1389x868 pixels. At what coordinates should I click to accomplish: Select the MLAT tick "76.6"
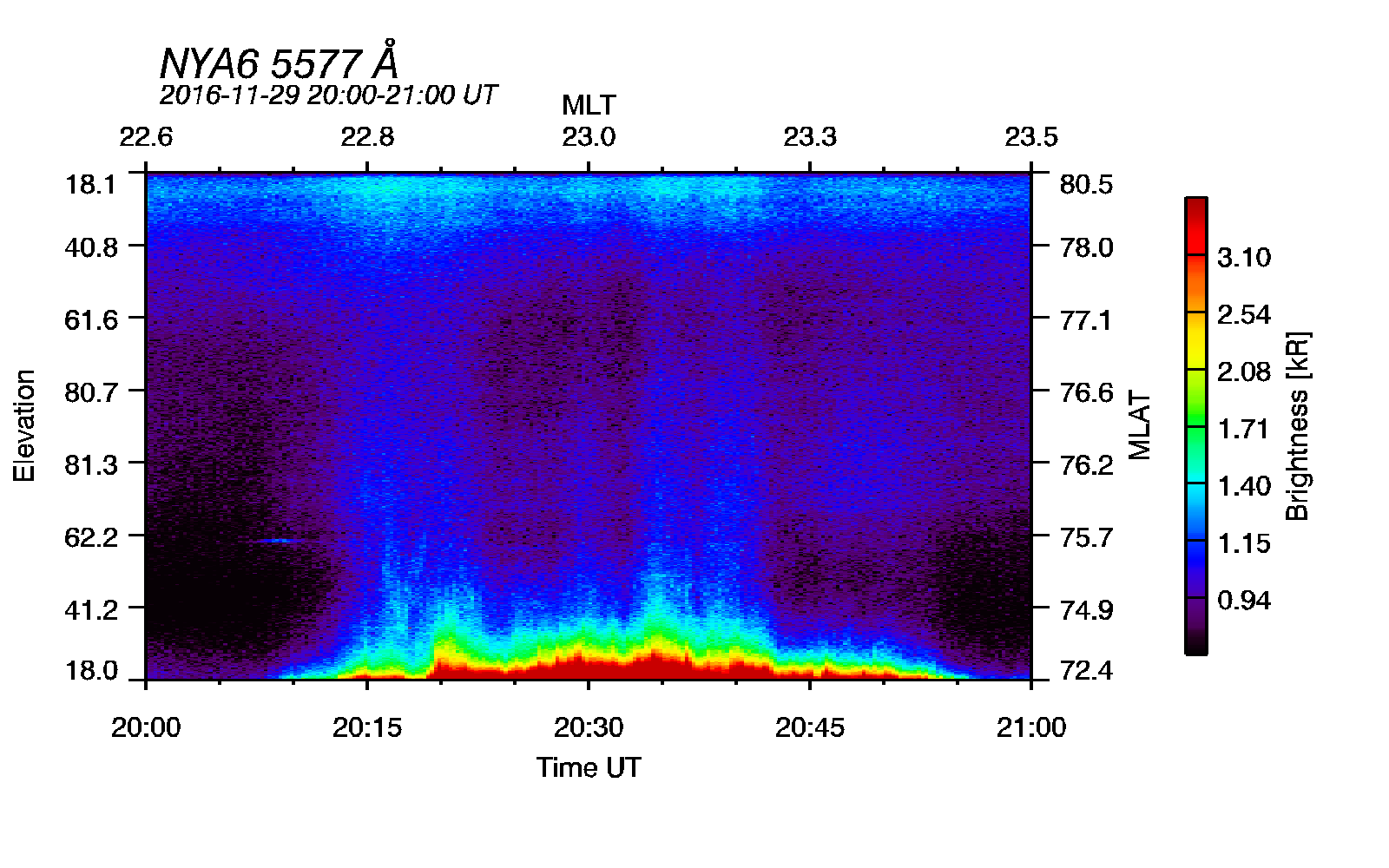pos(1086,392)
